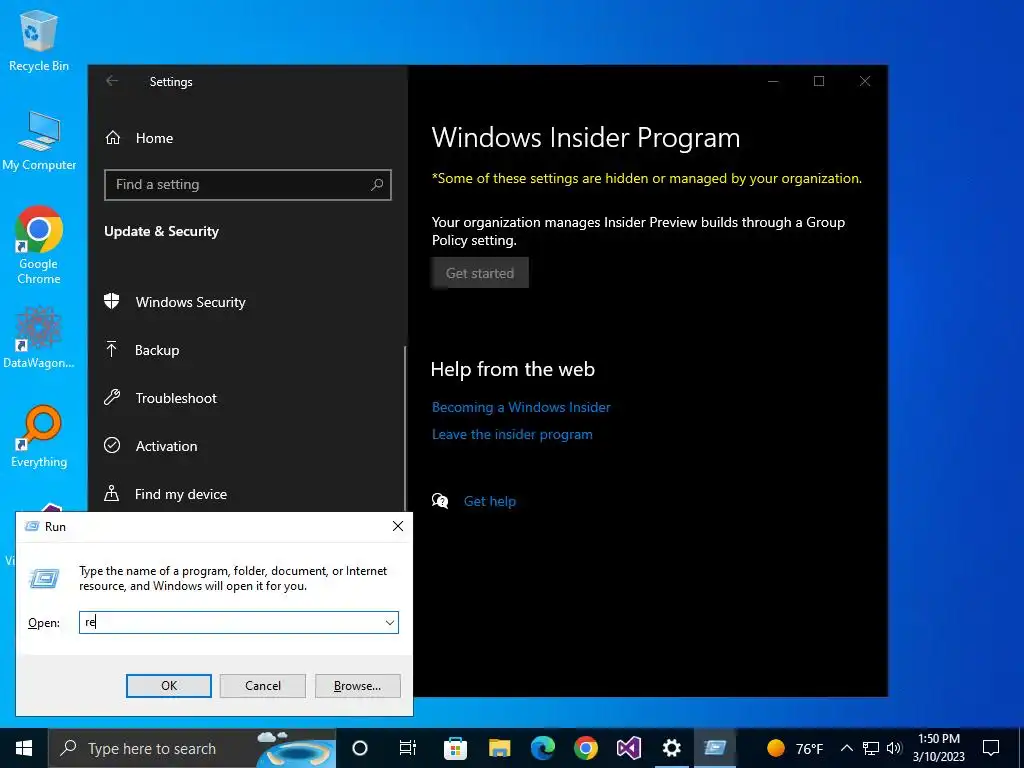Image resolution: width=1024 pixels, height=768 pixels.
Task: Minimize the Settings window
Action: (x=773, y=81)
